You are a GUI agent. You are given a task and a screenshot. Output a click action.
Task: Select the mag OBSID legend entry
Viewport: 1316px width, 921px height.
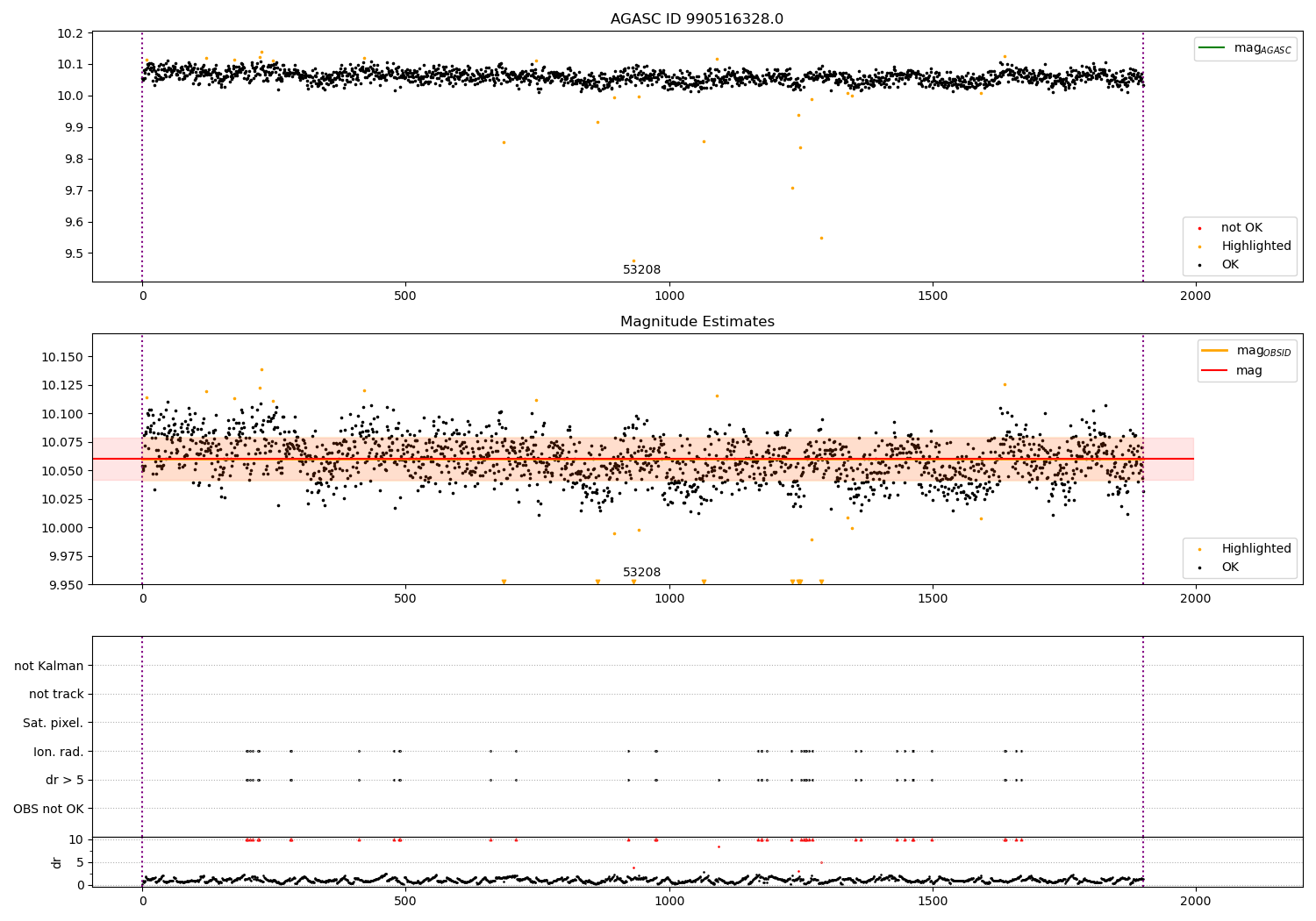1246,351
